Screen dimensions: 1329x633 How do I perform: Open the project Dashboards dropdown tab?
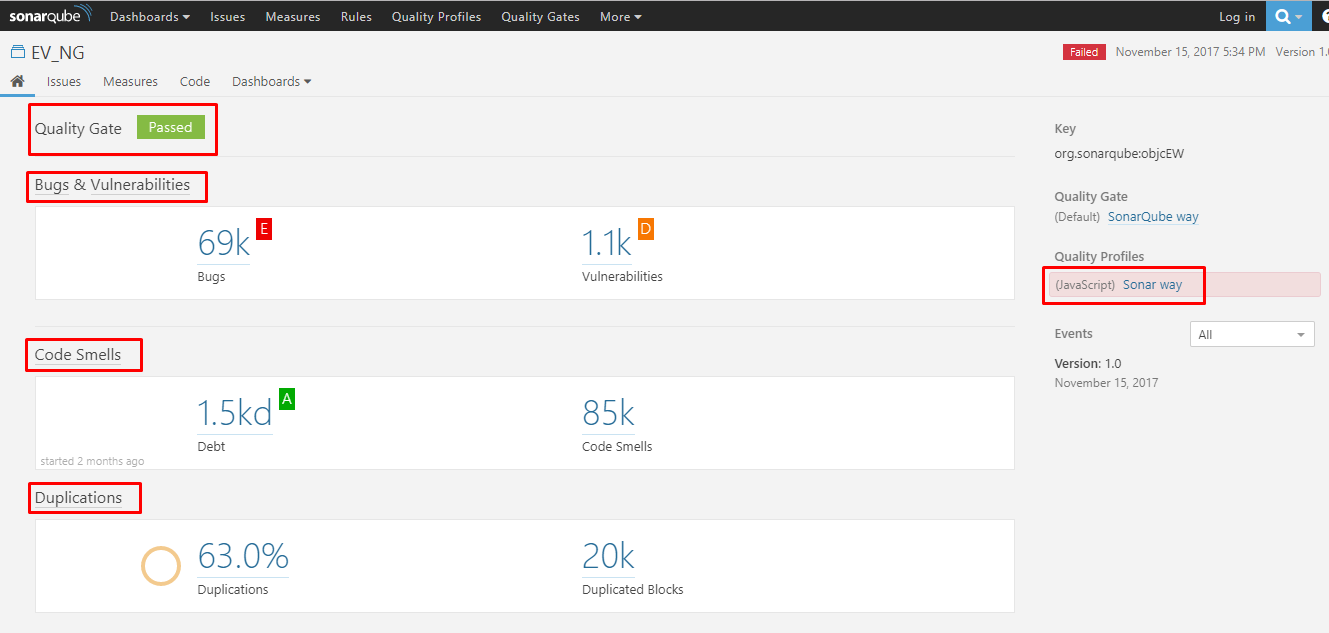point(271,81)
